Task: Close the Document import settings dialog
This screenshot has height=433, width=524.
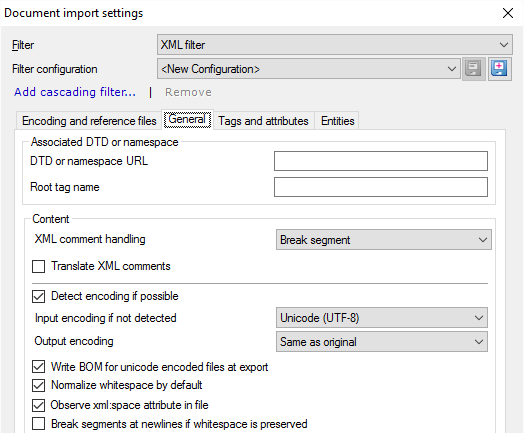Action: pos(508,13)
